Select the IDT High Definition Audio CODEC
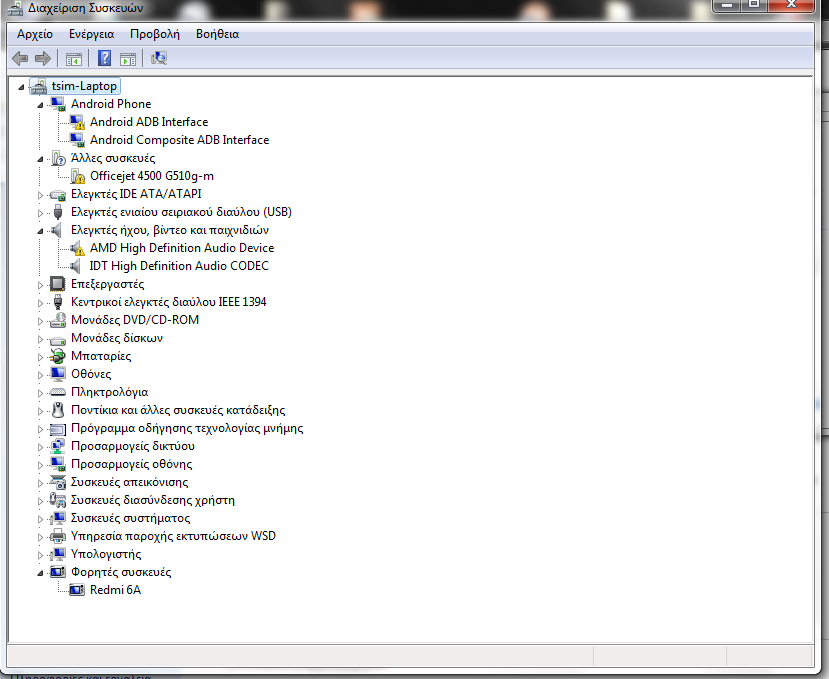829x679 pixels. click(x=179, y=266)
